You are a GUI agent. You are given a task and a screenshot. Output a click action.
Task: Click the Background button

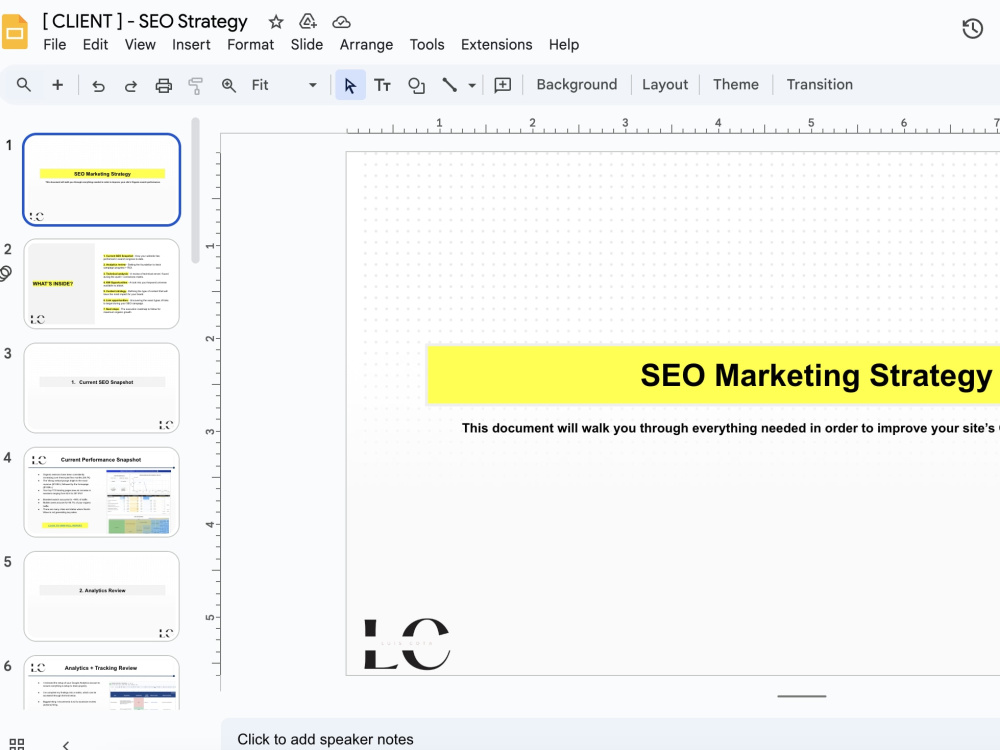coord(577,85)
